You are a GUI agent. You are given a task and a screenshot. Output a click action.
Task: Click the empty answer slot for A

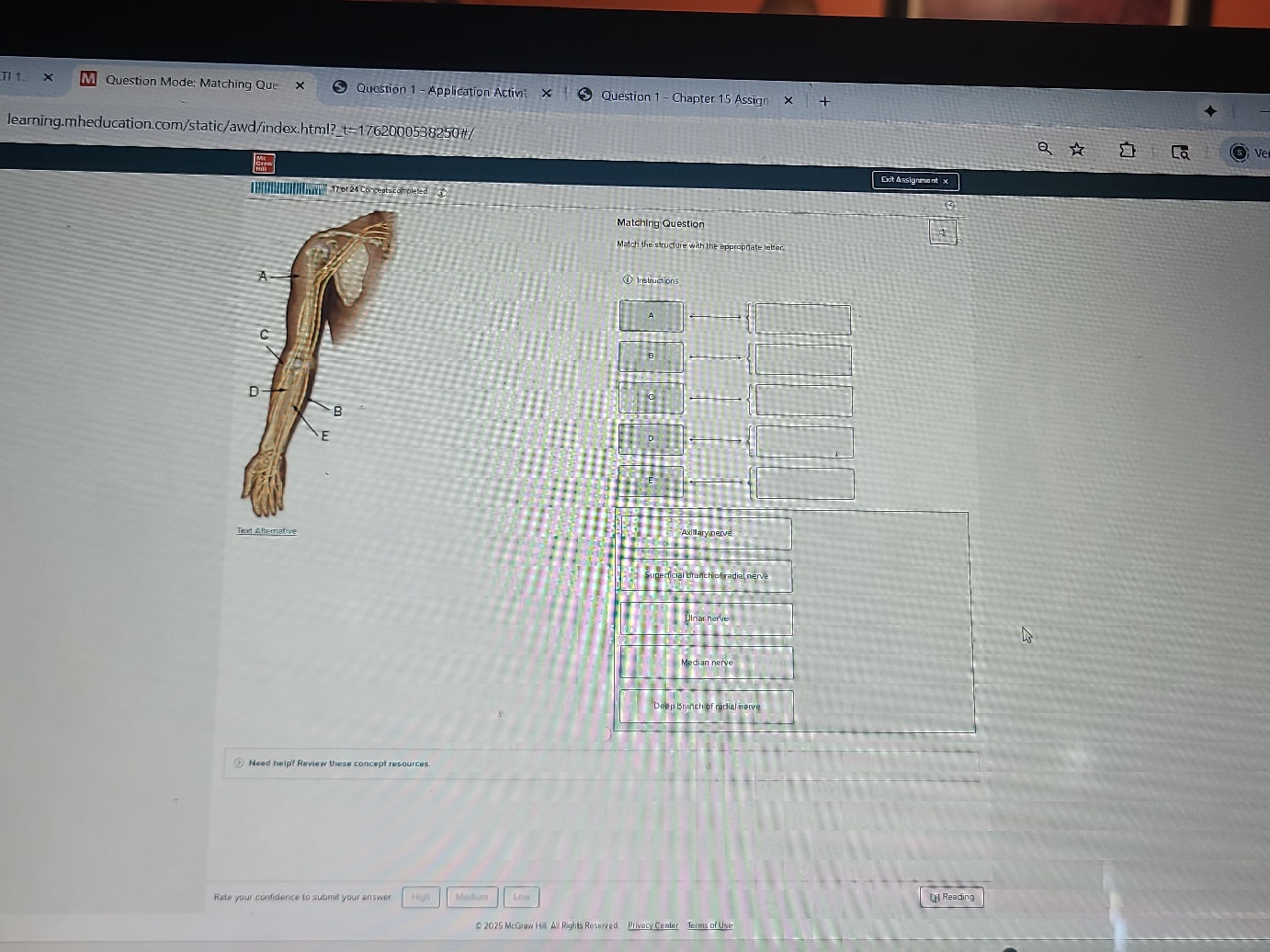pyautogui.click(x=802, y=319)
